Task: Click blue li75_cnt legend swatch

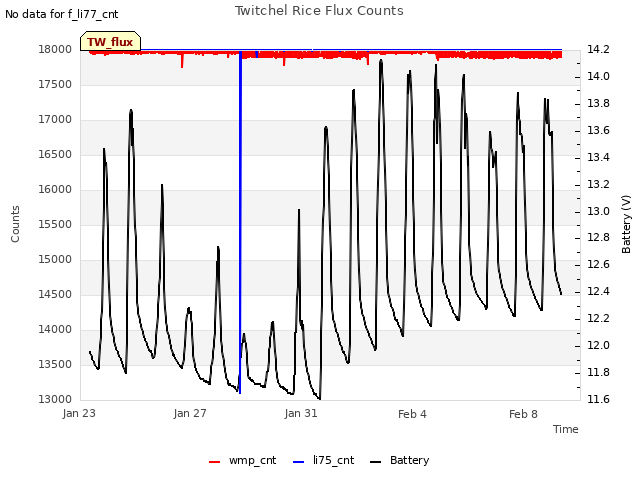Action: tap(299, 462)
